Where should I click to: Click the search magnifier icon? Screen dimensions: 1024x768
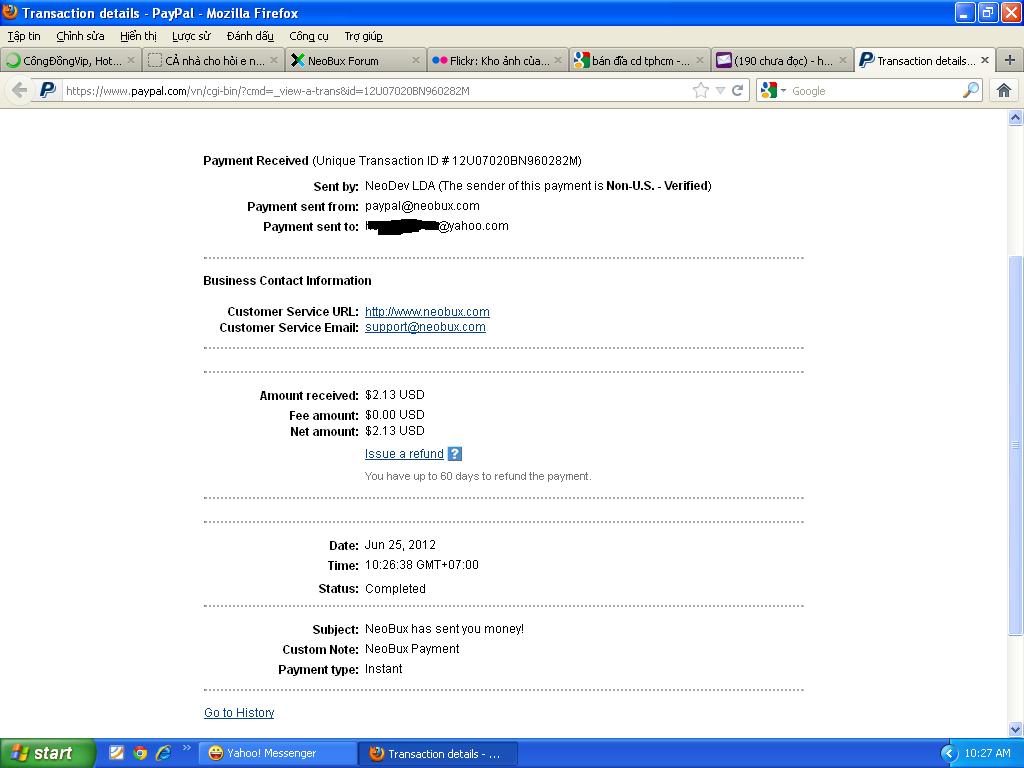point(971,90)
